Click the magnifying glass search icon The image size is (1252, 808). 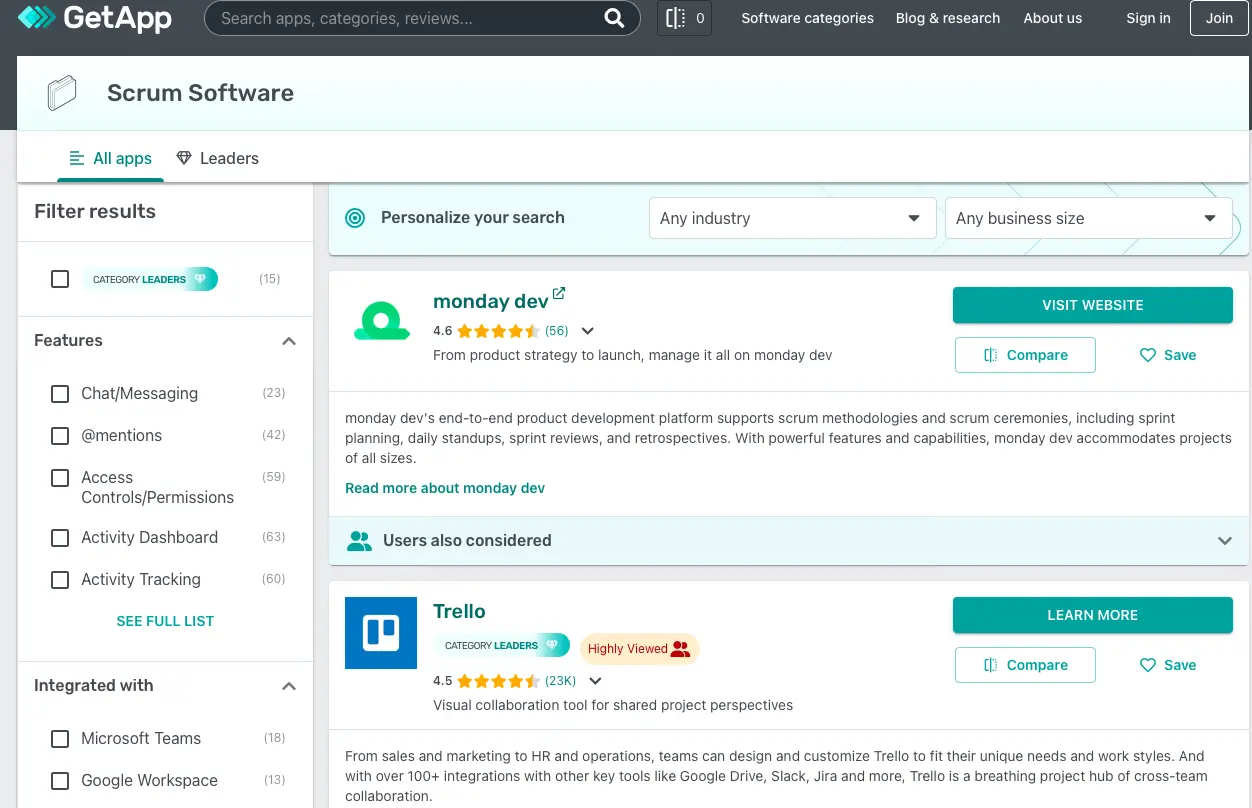coord(614,18)
